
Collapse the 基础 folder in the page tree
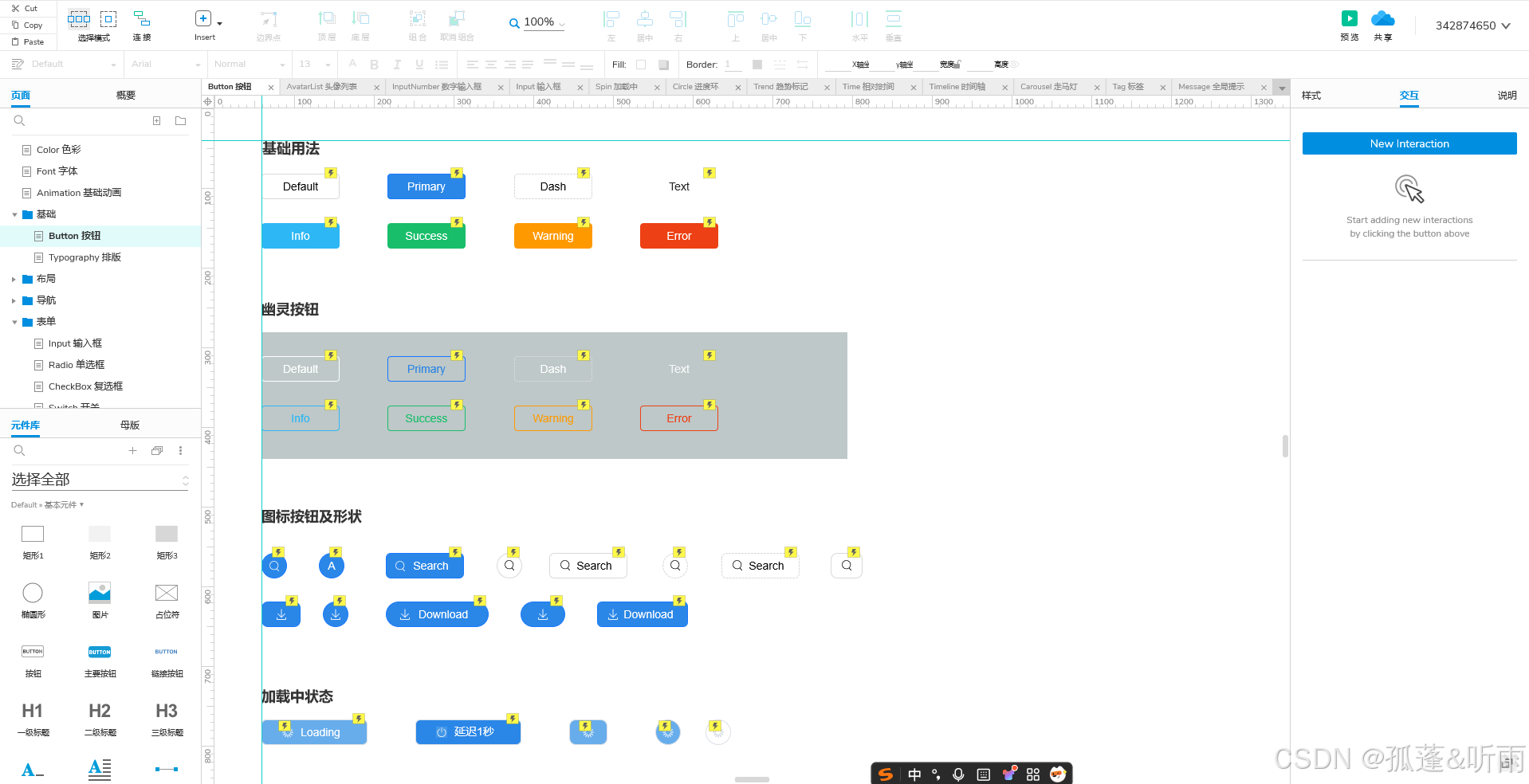click(x=14, y=215)
